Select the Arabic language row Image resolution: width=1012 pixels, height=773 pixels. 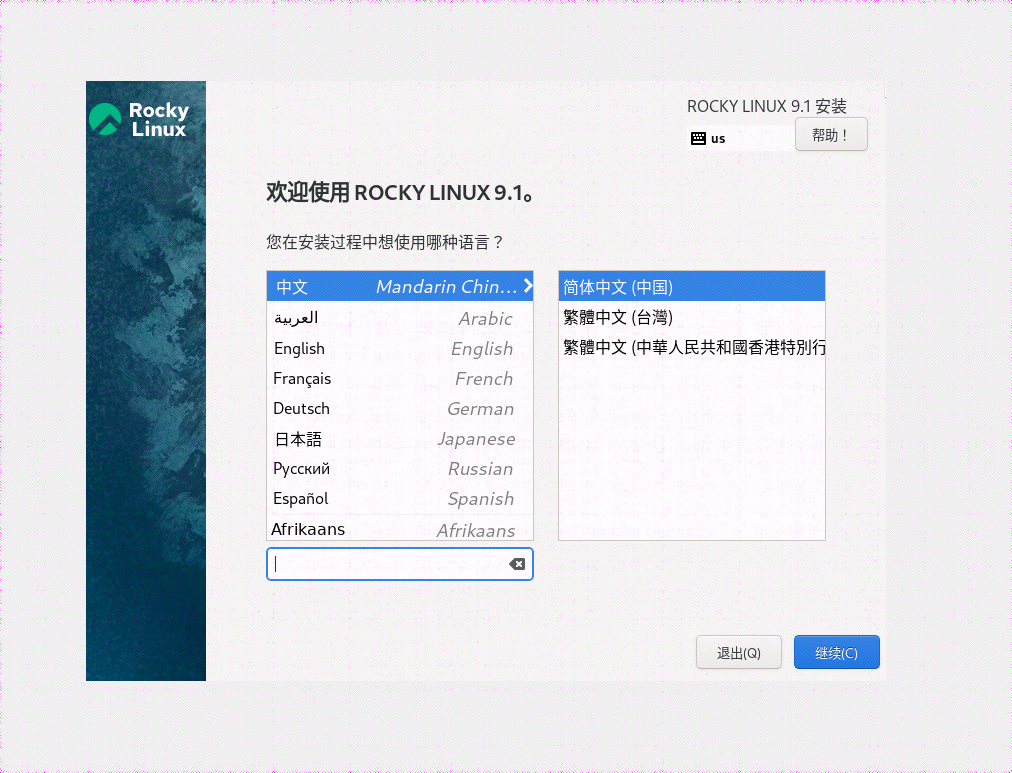[x=400, y=317]
